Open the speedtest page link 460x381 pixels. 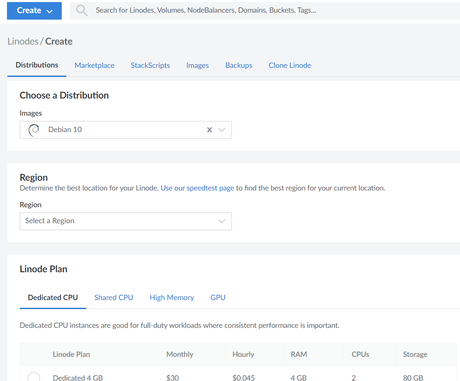click(197, 188)
